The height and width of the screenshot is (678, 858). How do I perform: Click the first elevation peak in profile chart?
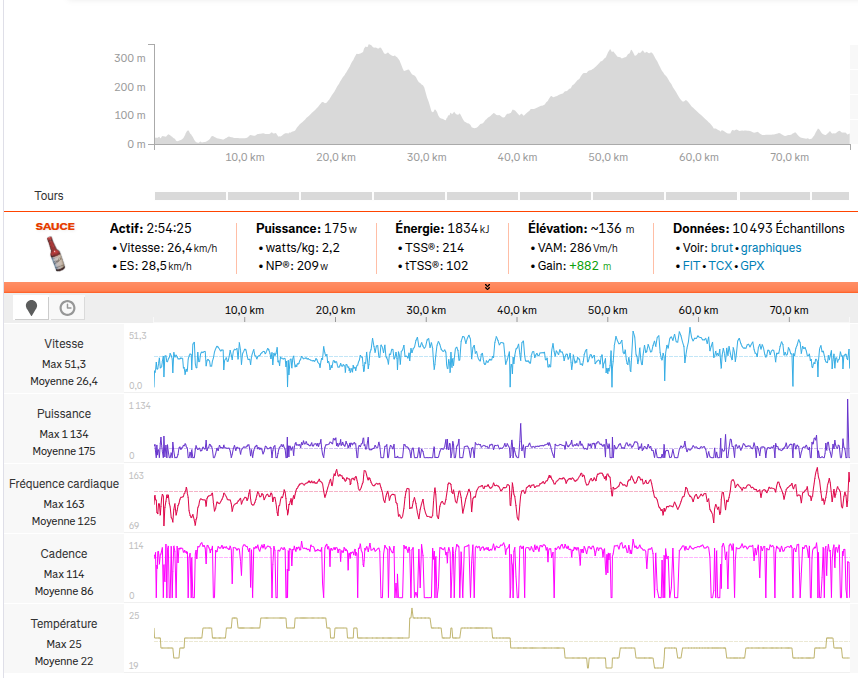point(371,47)
